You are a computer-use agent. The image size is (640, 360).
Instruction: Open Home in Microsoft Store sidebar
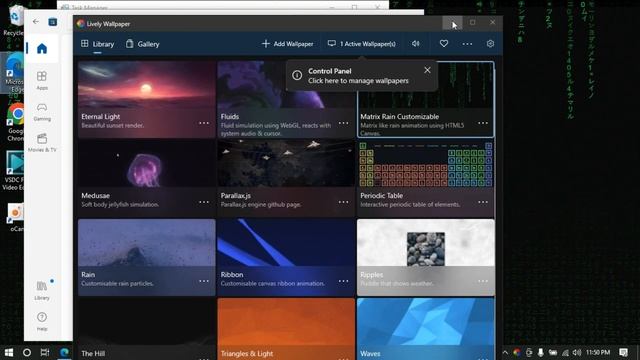tap(42, 49)
